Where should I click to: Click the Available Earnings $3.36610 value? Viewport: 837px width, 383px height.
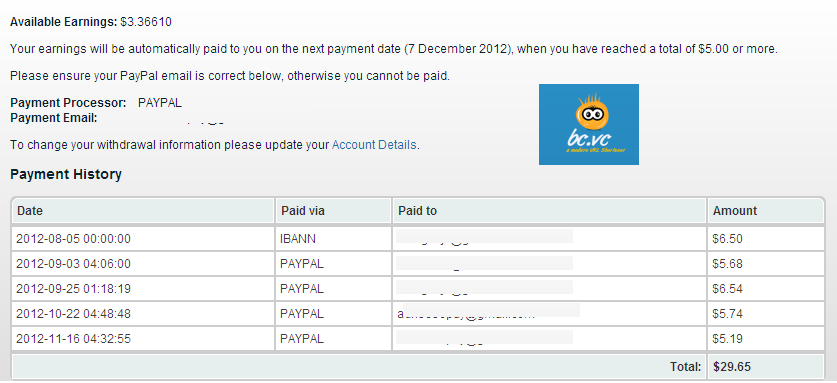pos(146,22)
